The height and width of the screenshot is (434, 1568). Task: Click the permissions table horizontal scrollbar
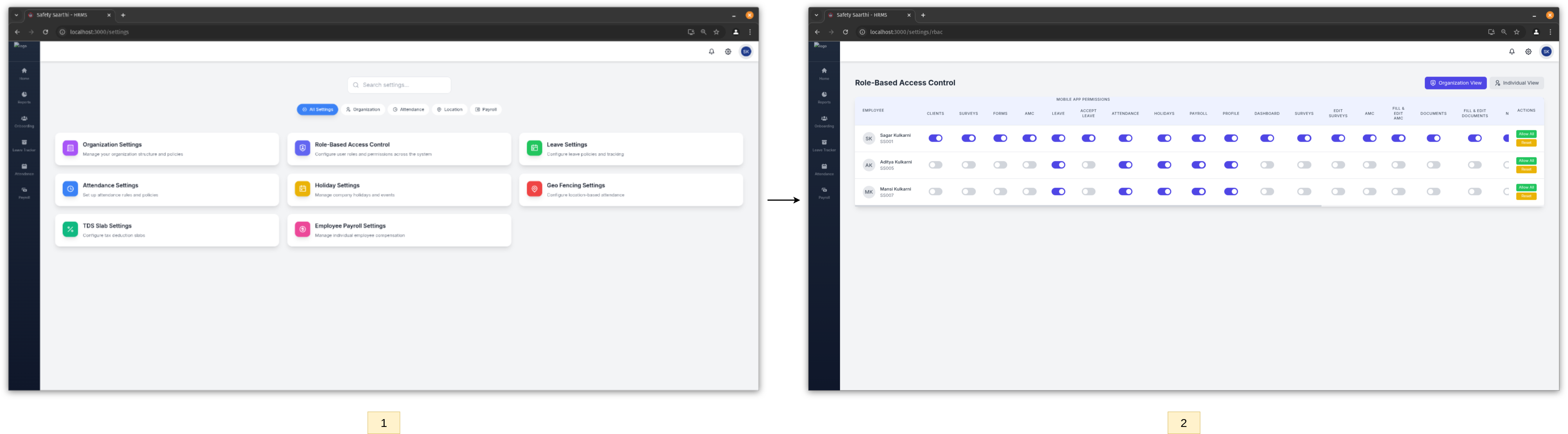click(x=1088, y=206)
